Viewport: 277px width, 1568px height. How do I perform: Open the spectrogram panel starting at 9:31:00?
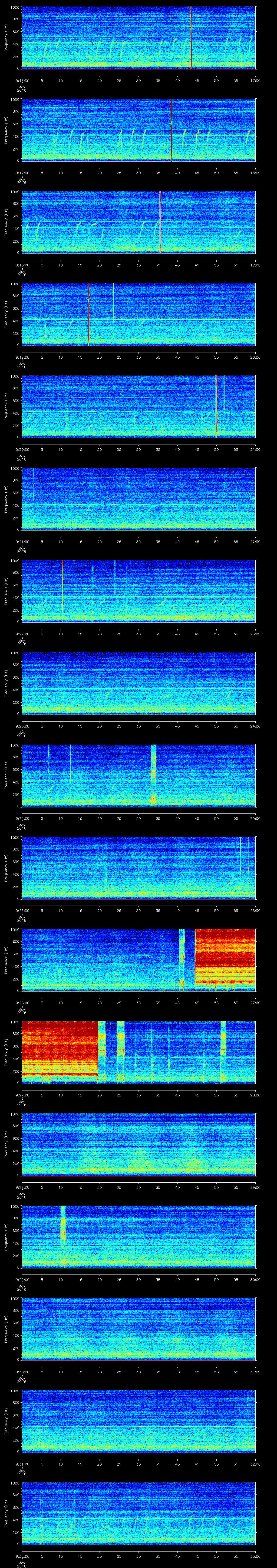coord(139,1422)
